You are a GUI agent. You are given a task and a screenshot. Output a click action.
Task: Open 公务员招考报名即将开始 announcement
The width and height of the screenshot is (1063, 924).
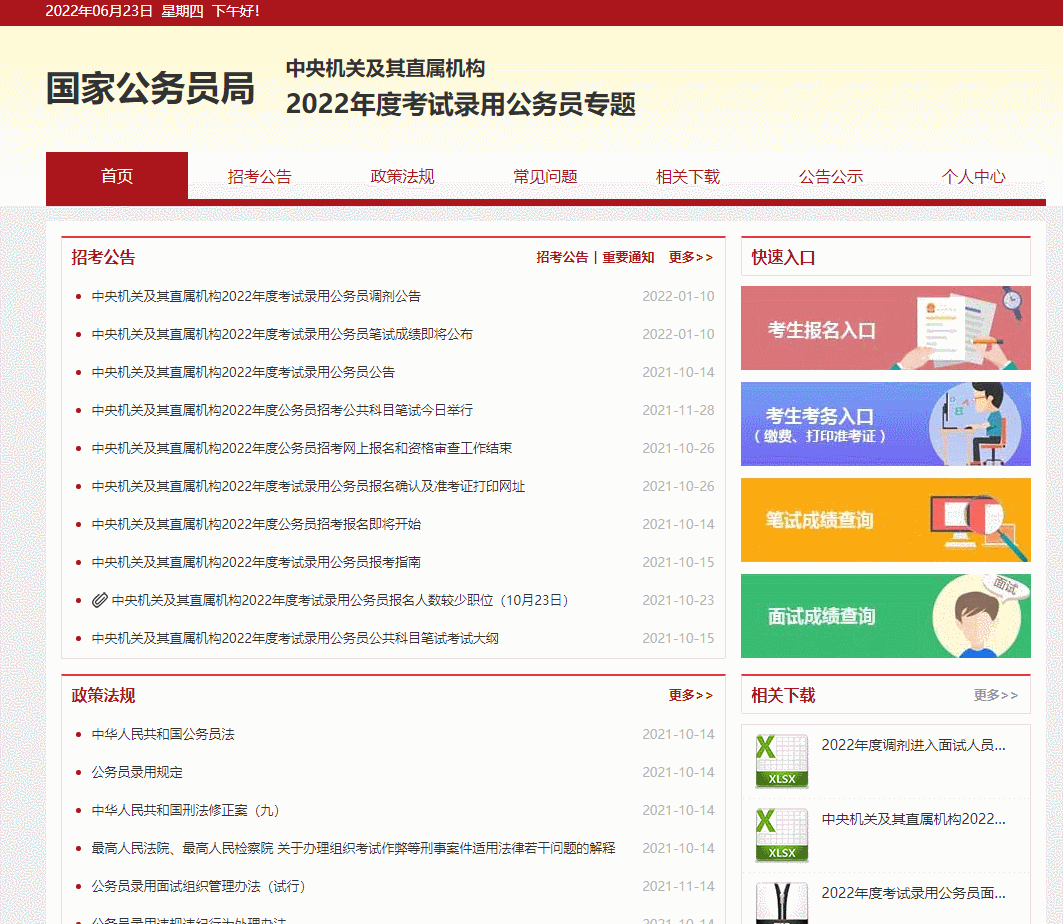(x=256, y=524)
